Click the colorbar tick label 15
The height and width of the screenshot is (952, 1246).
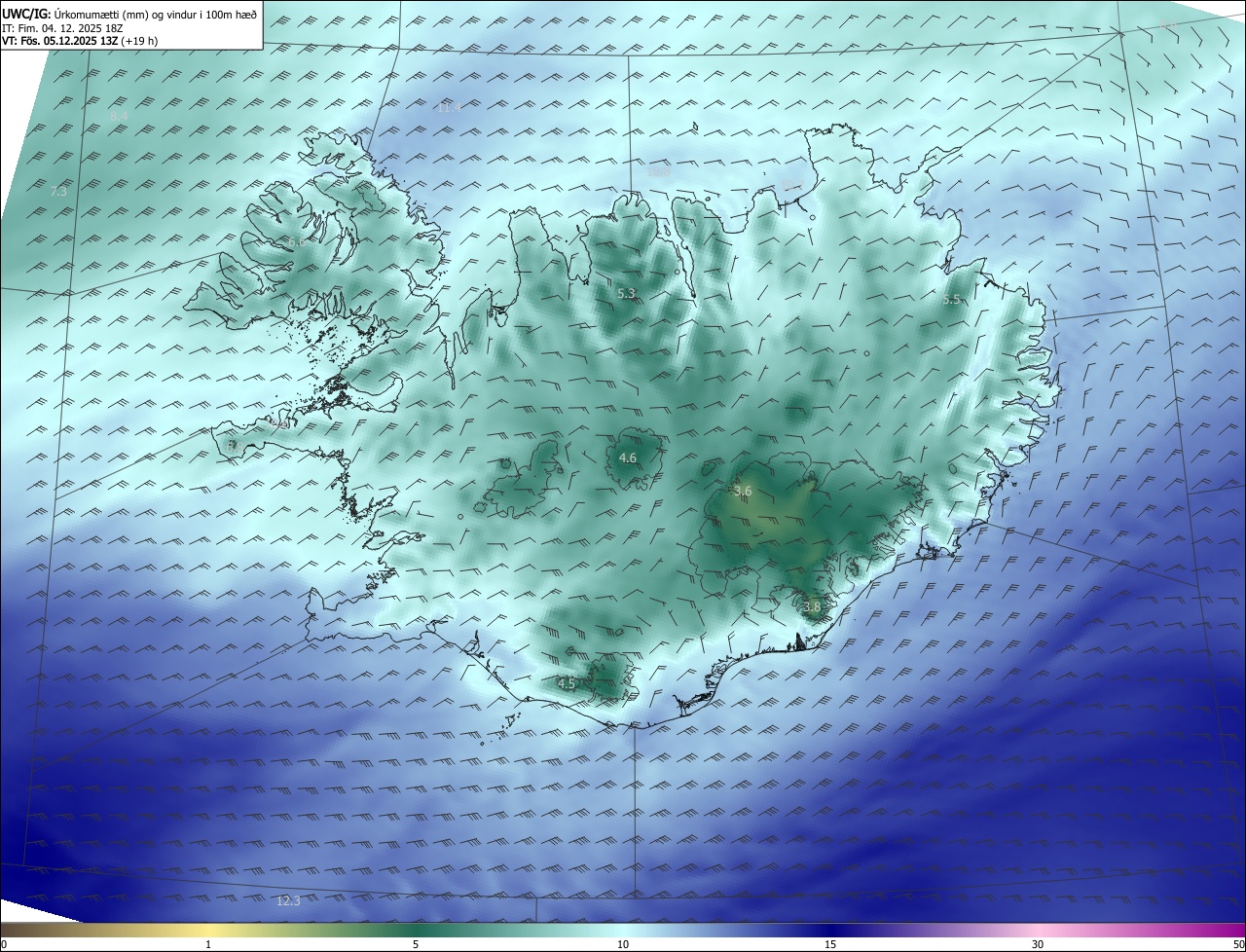830,944
